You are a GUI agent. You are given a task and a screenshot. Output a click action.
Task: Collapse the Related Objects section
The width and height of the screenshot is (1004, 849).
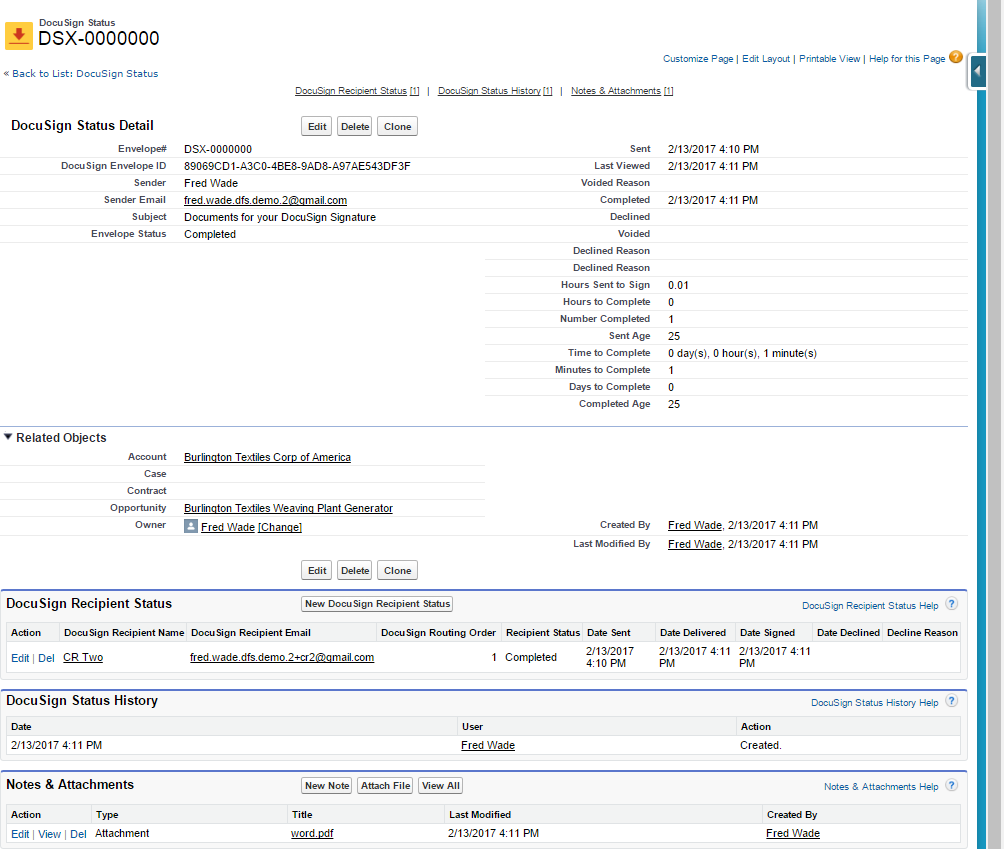[x=9, y=438]
